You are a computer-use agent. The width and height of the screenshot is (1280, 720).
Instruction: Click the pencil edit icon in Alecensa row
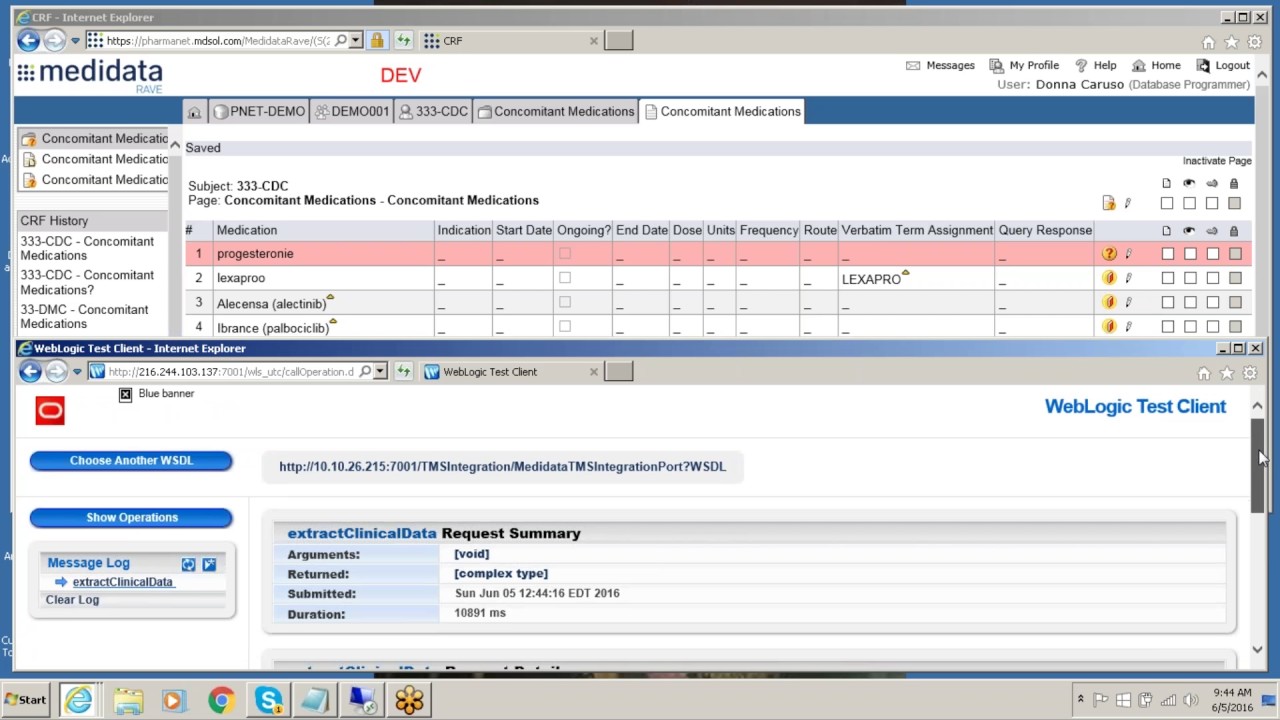coord(1128,302)
